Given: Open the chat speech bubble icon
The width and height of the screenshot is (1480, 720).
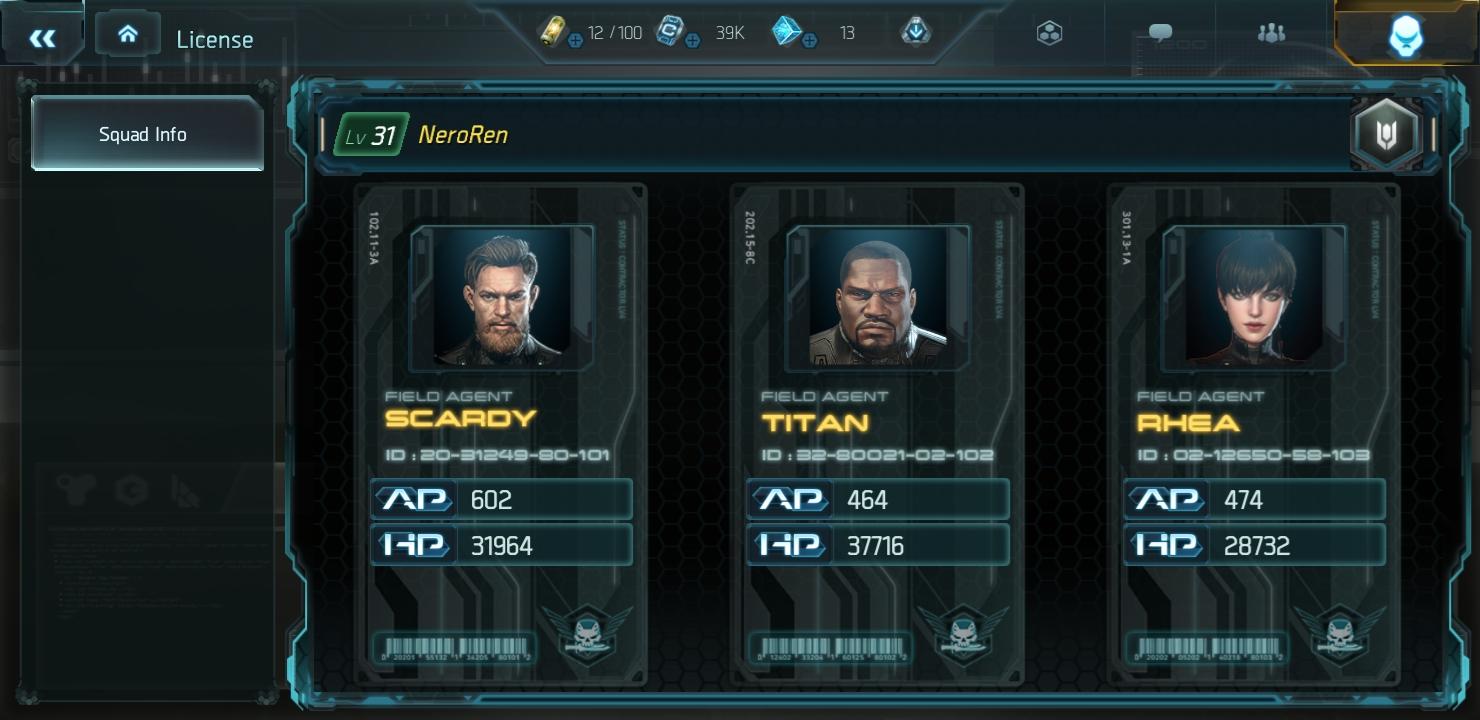Looking at the screenshot, I should tap(1160, 33).
